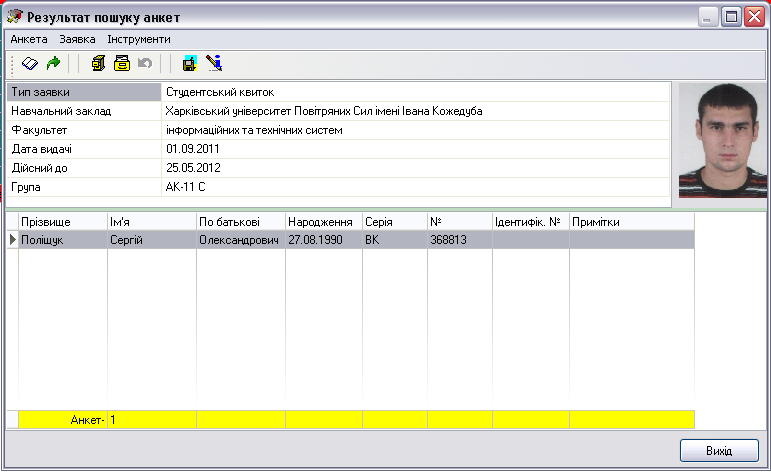Click the Харківський університет value
Screen dimensions: 771x472
(324, 111)
